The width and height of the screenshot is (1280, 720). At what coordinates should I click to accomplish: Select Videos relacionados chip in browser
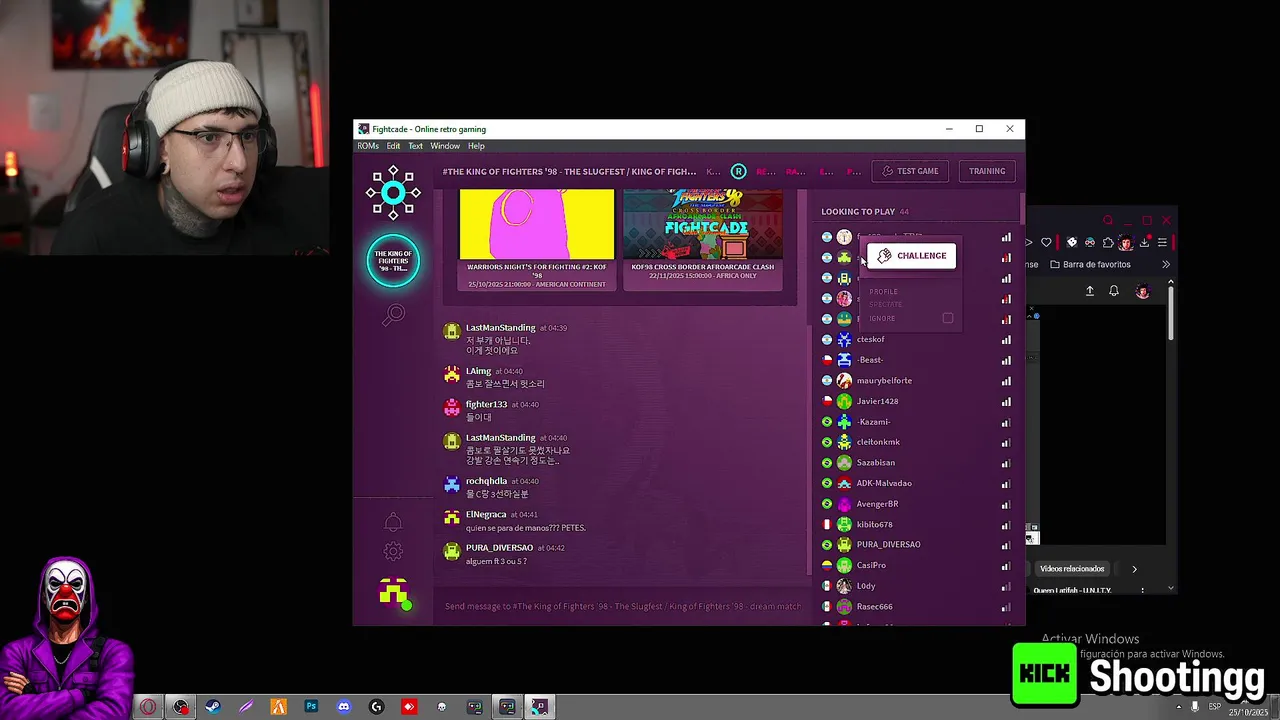tap(1072, 569)
